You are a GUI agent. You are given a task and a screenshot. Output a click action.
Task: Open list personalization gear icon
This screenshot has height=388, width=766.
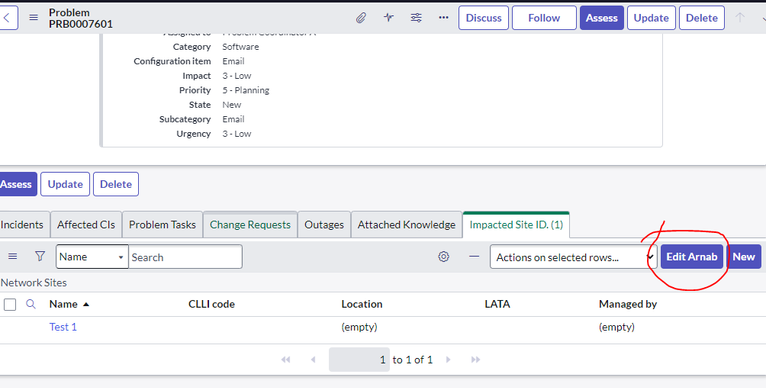click(444, 256)
